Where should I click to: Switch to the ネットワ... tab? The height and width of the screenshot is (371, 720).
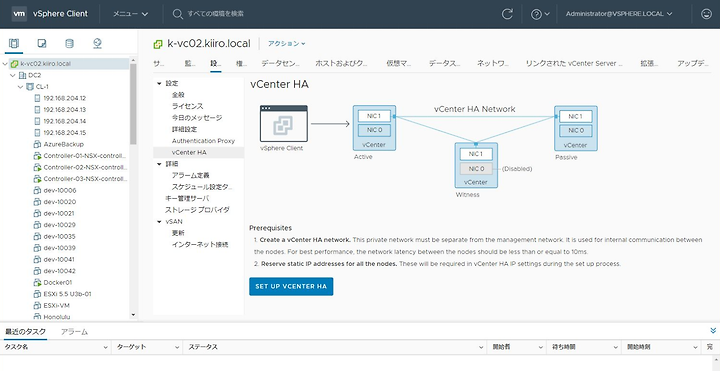pos(493,64)
